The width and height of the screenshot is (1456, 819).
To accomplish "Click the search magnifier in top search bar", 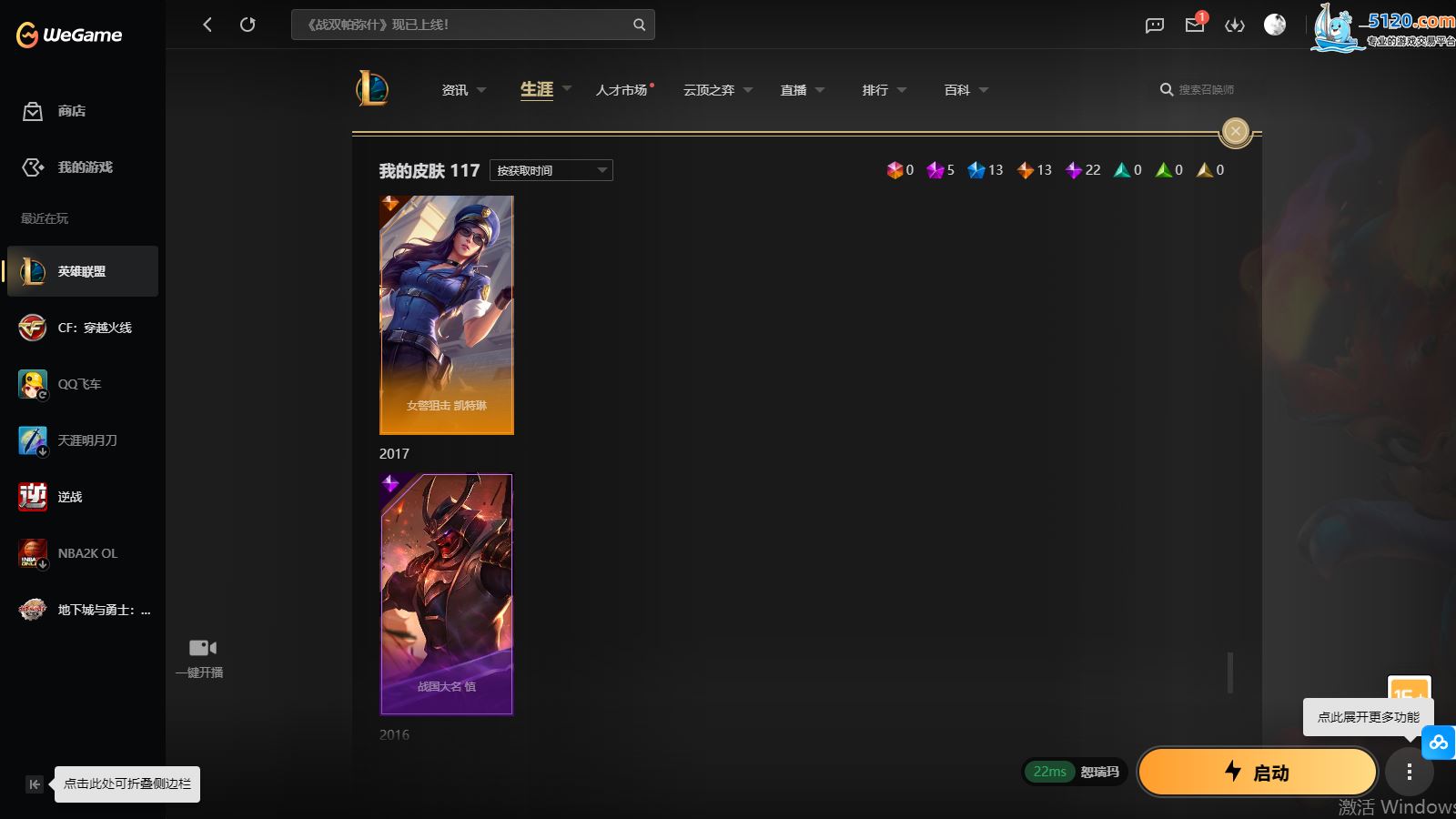I will [x=640, y=25].
